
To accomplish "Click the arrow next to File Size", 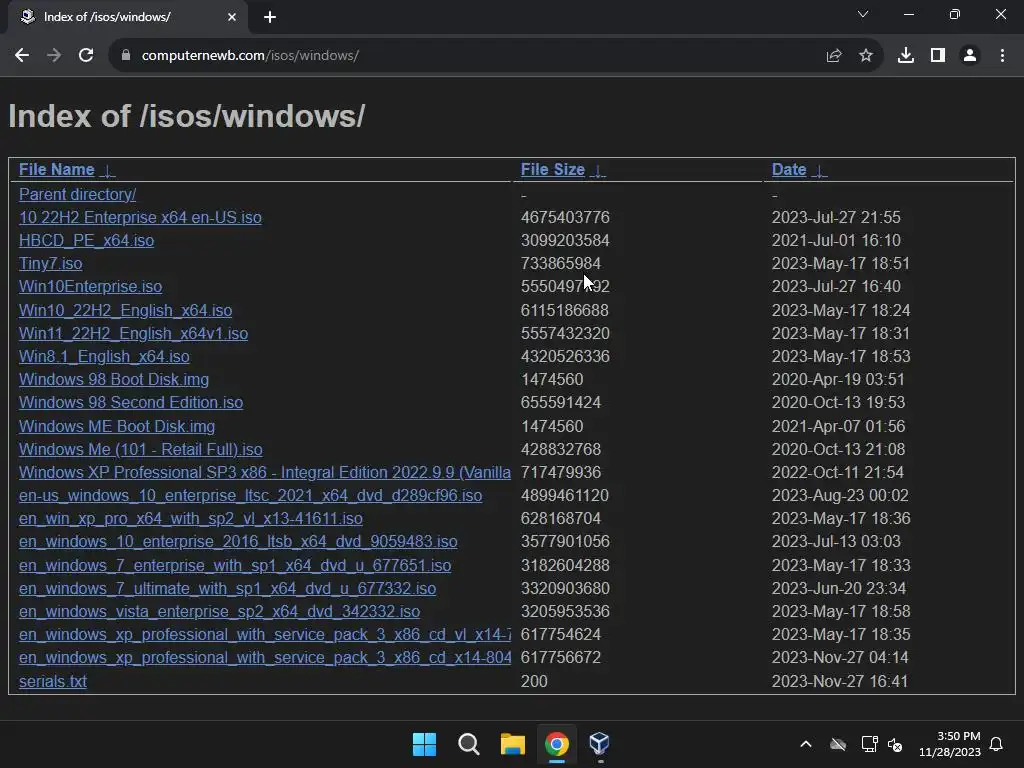I will tap(598, 170).
